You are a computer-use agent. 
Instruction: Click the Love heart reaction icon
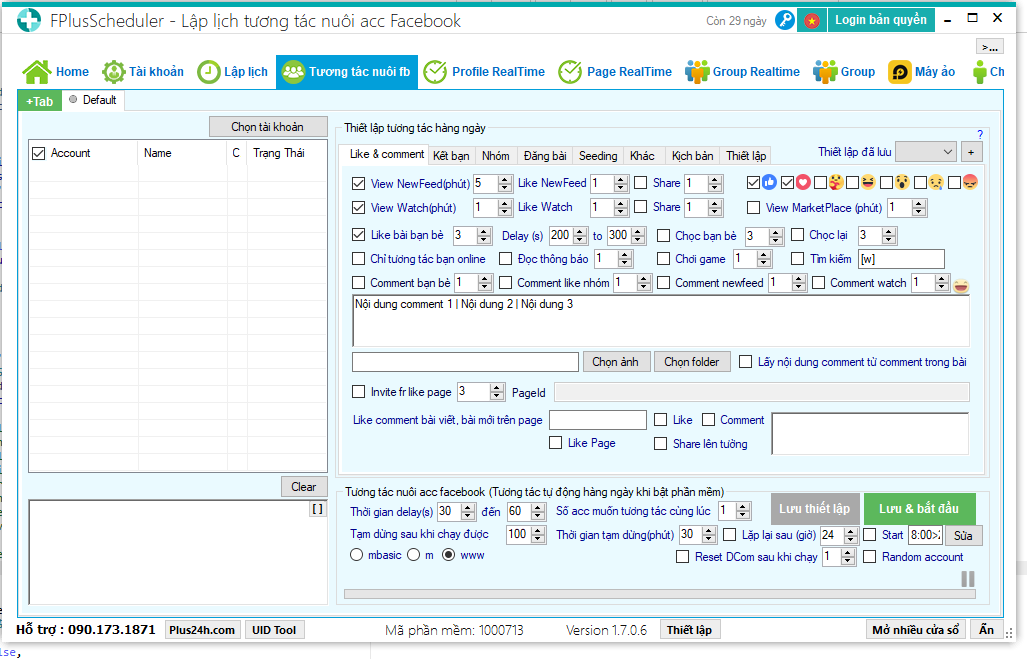pyautogui.click(x=803, y=183)
